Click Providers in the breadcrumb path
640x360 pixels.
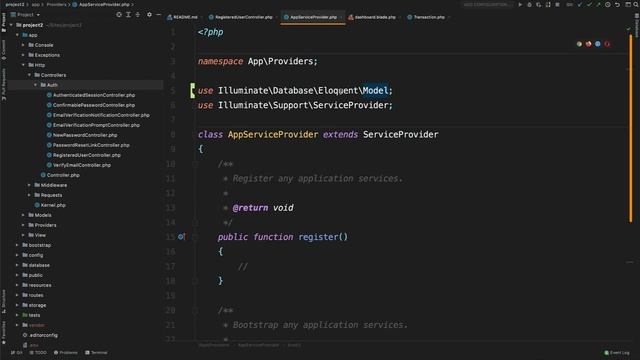click(x=56, y=4)
